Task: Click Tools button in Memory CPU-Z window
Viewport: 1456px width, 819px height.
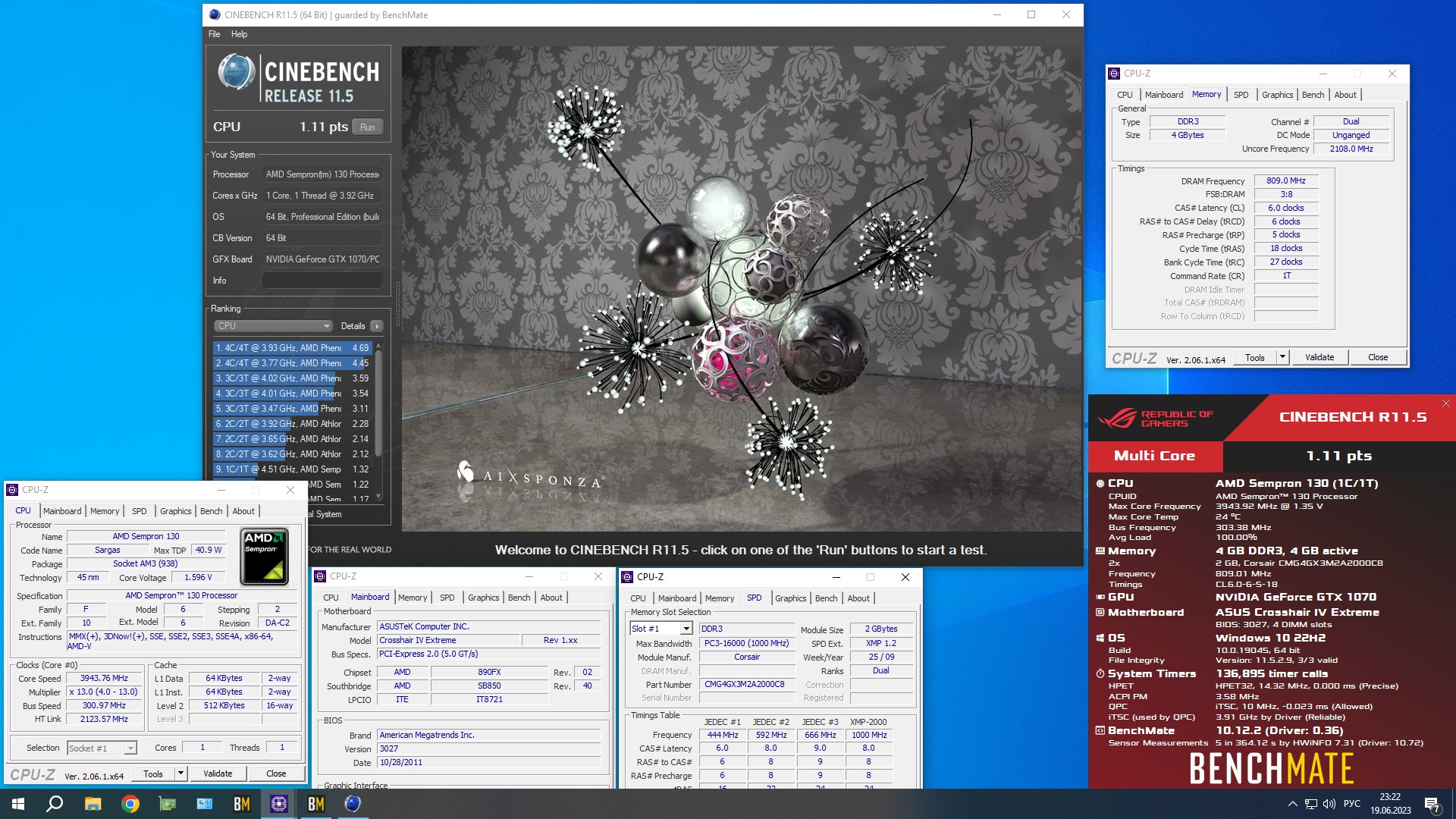Action: coord(1255,357)
